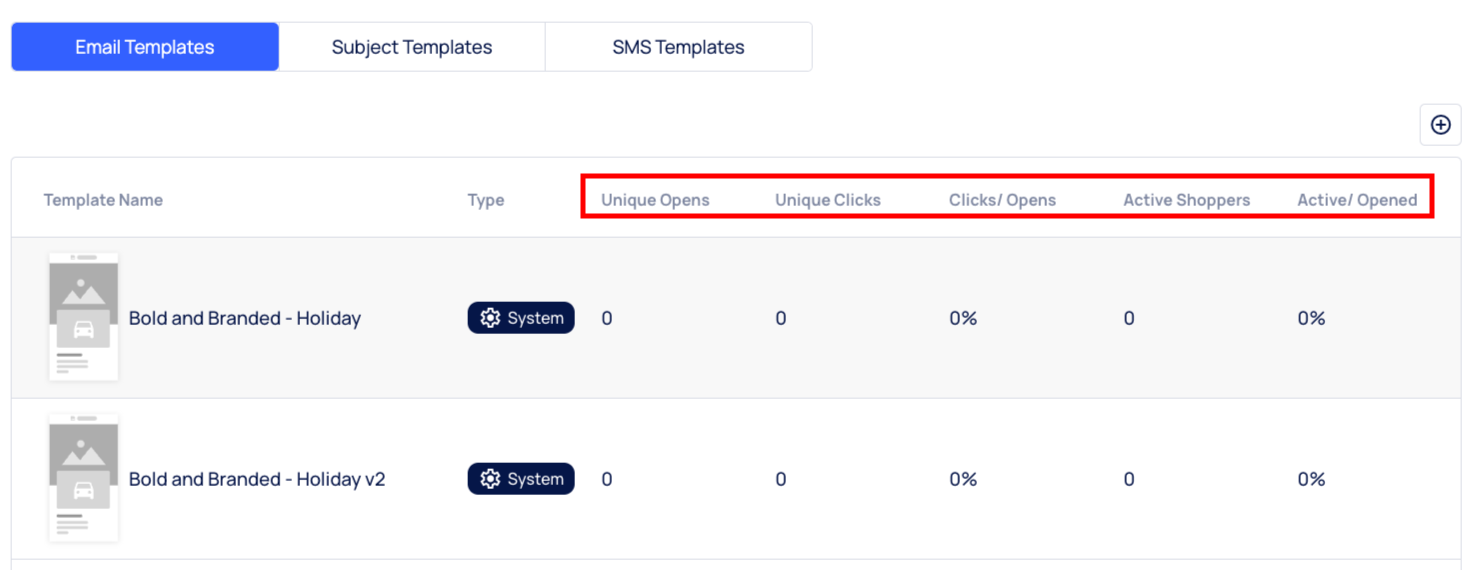Sort by Template Name column header
1478x570 pixels.
click(x=103, y=200)
